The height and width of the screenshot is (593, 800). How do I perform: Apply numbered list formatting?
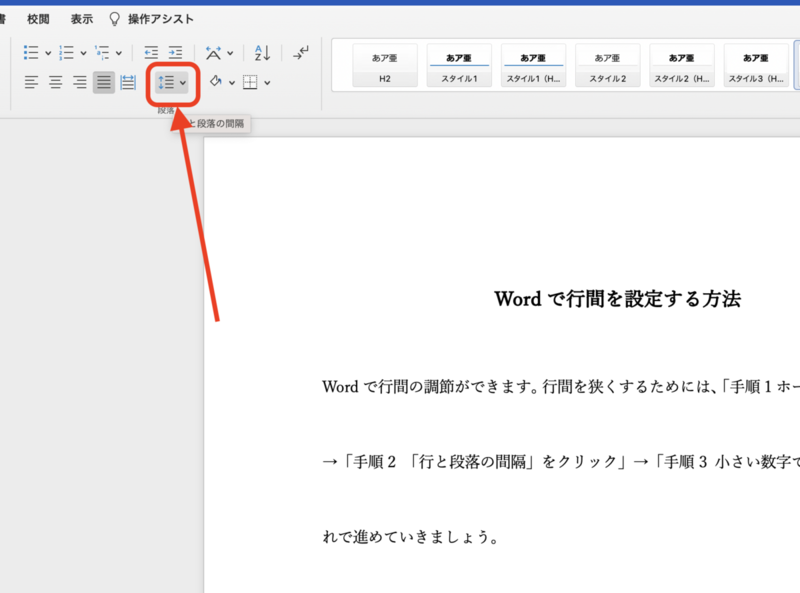point(64,52)
